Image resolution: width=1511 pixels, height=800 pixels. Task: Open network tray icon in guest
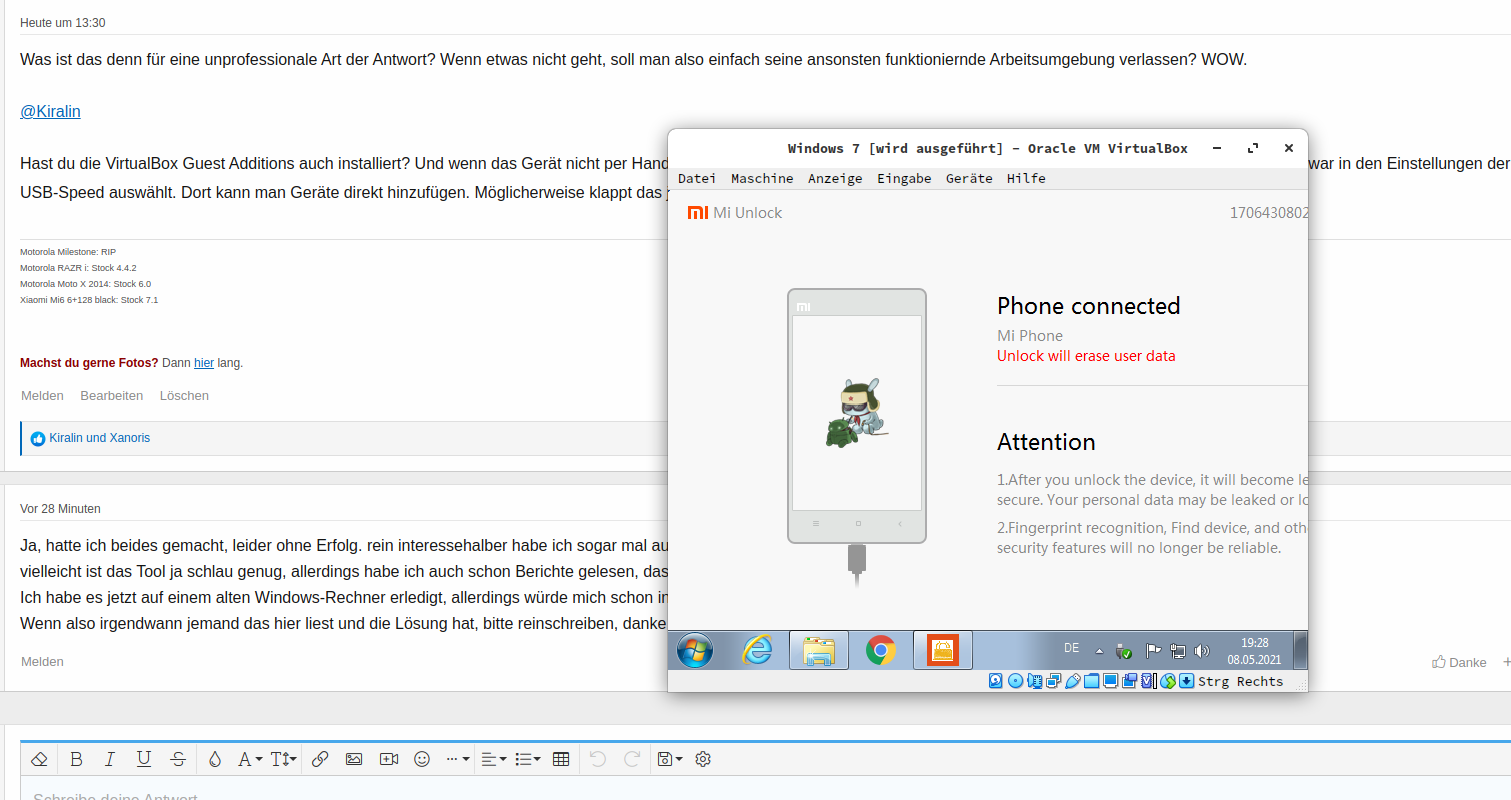click(x=1178, y=651)
